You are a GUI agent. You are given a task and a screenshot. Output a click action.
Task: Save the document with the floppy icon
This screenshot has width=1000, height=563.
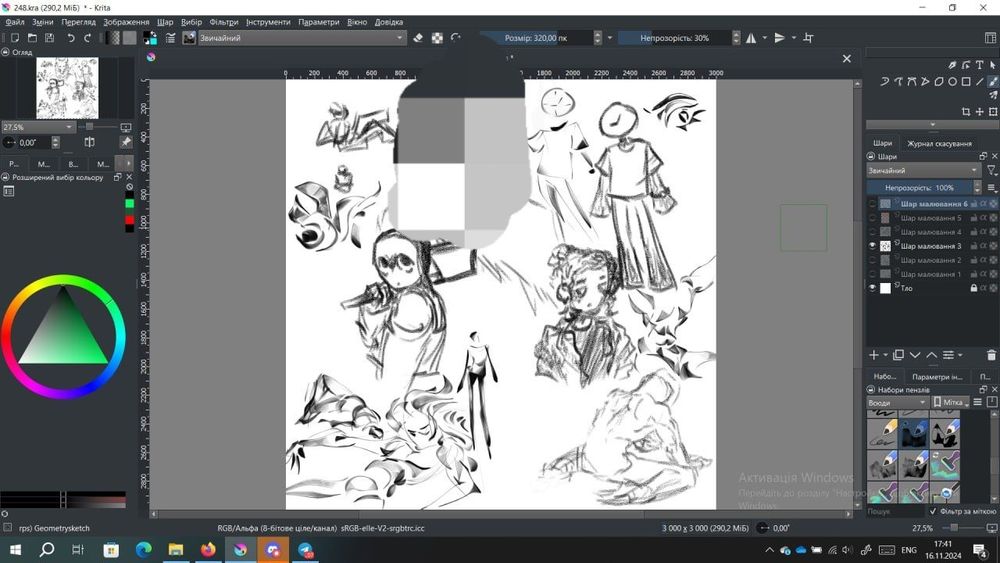tap(49, 38)
